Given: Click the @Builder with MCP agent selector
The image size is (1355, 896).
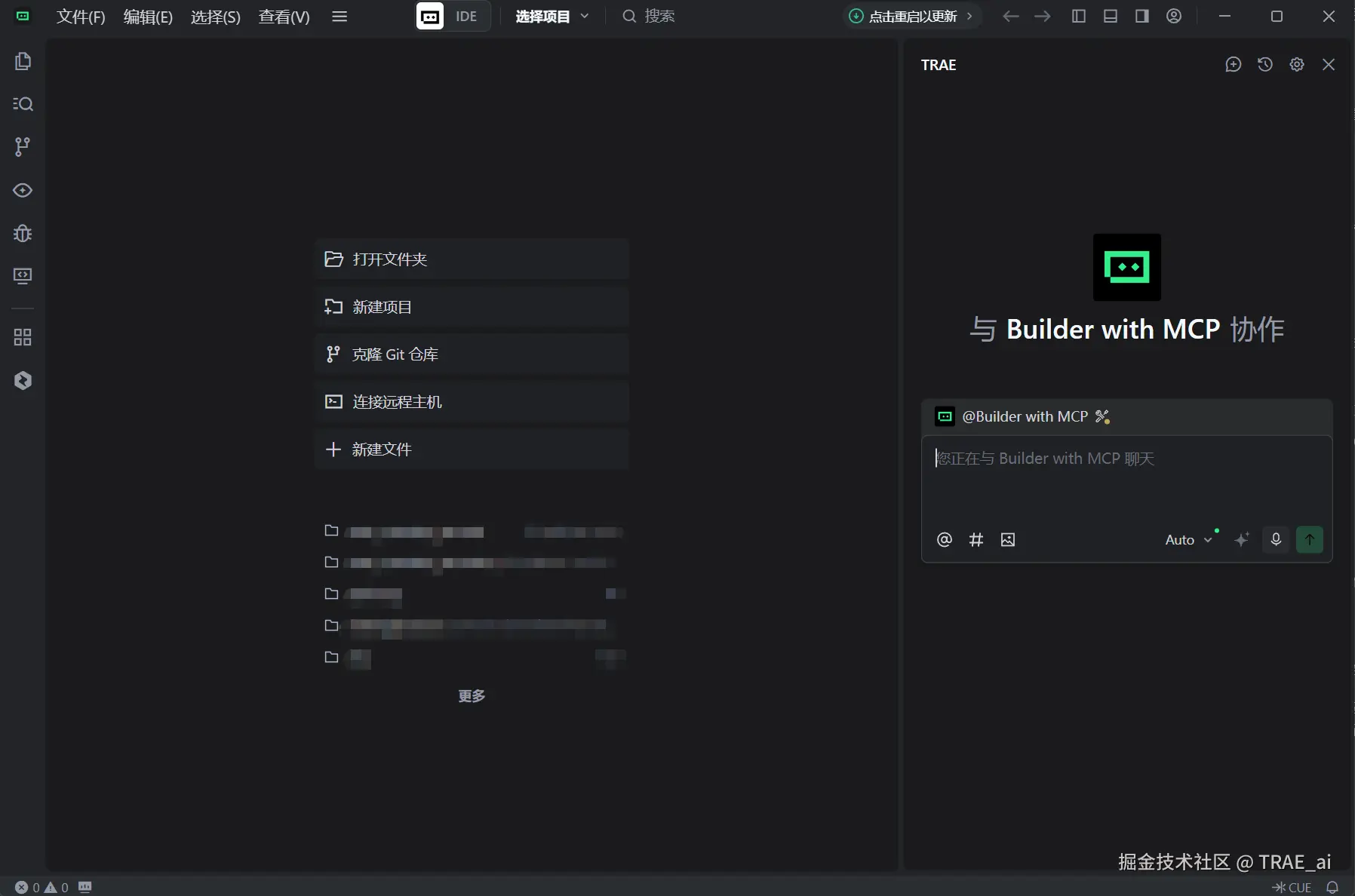Looking at the screenshot, I should coord(1023,416).
